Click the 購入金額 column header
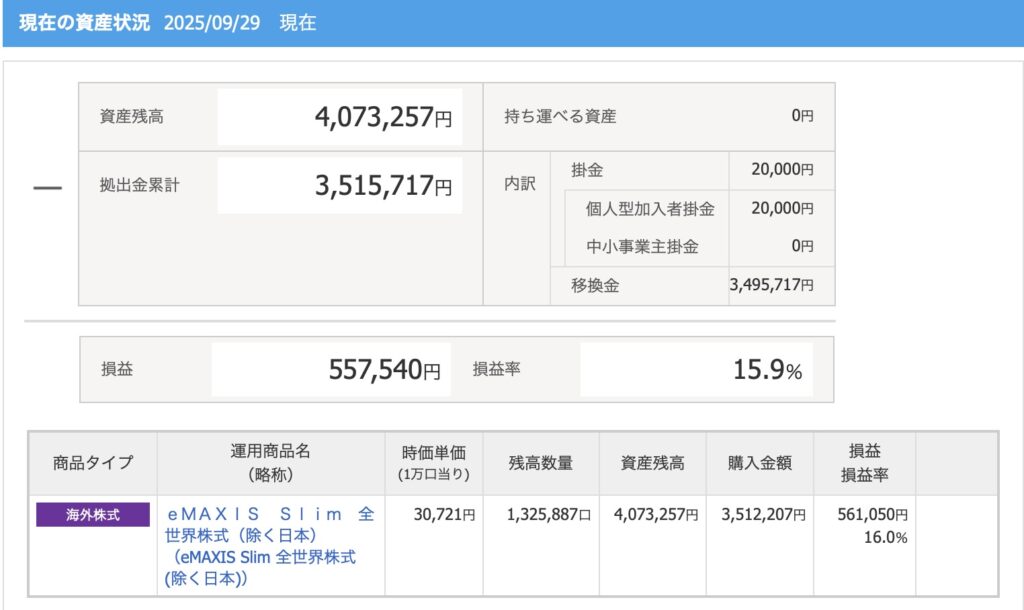 click(x=760, y=462)
